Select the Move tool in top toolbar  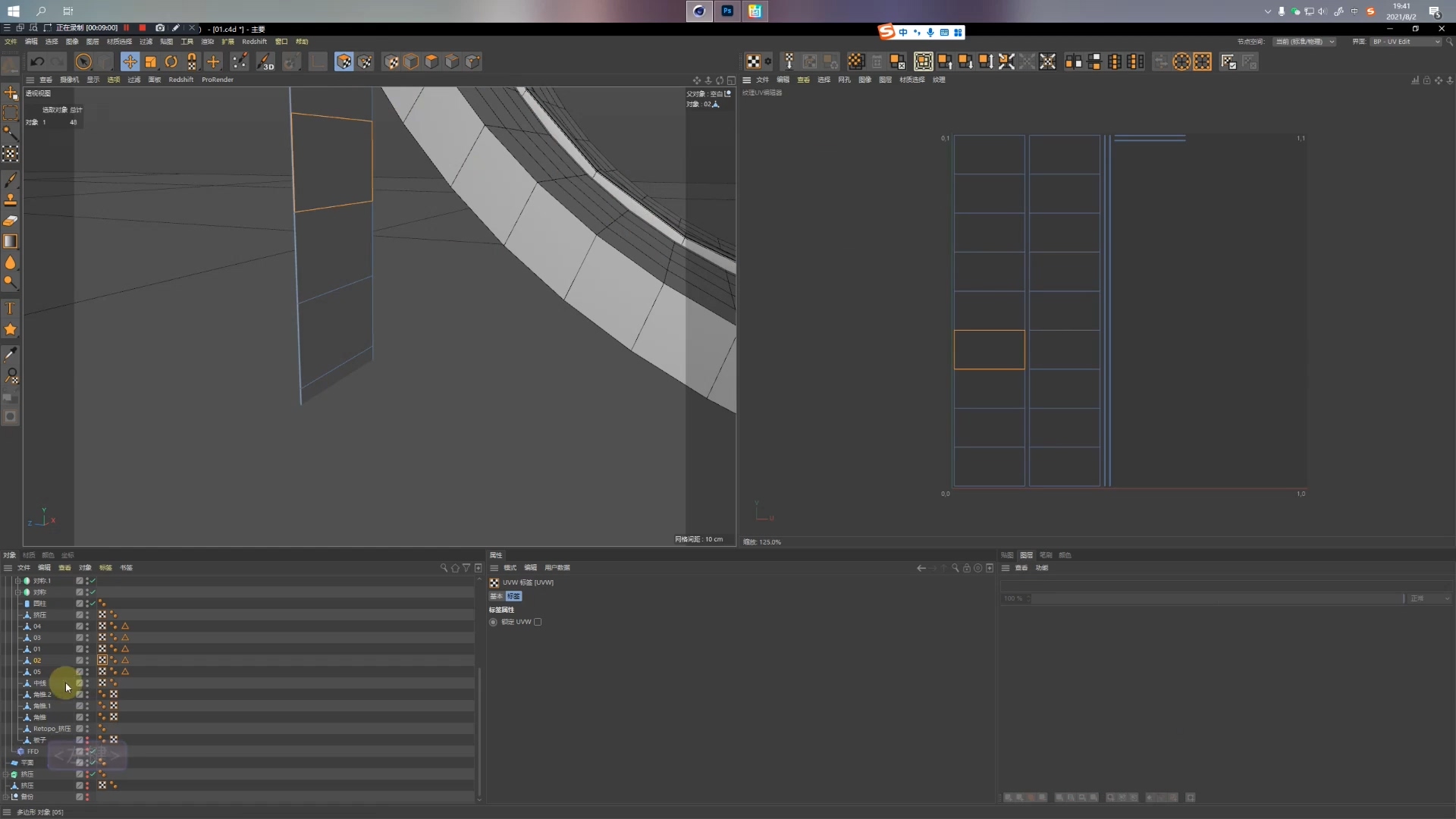tap(130, 62)
